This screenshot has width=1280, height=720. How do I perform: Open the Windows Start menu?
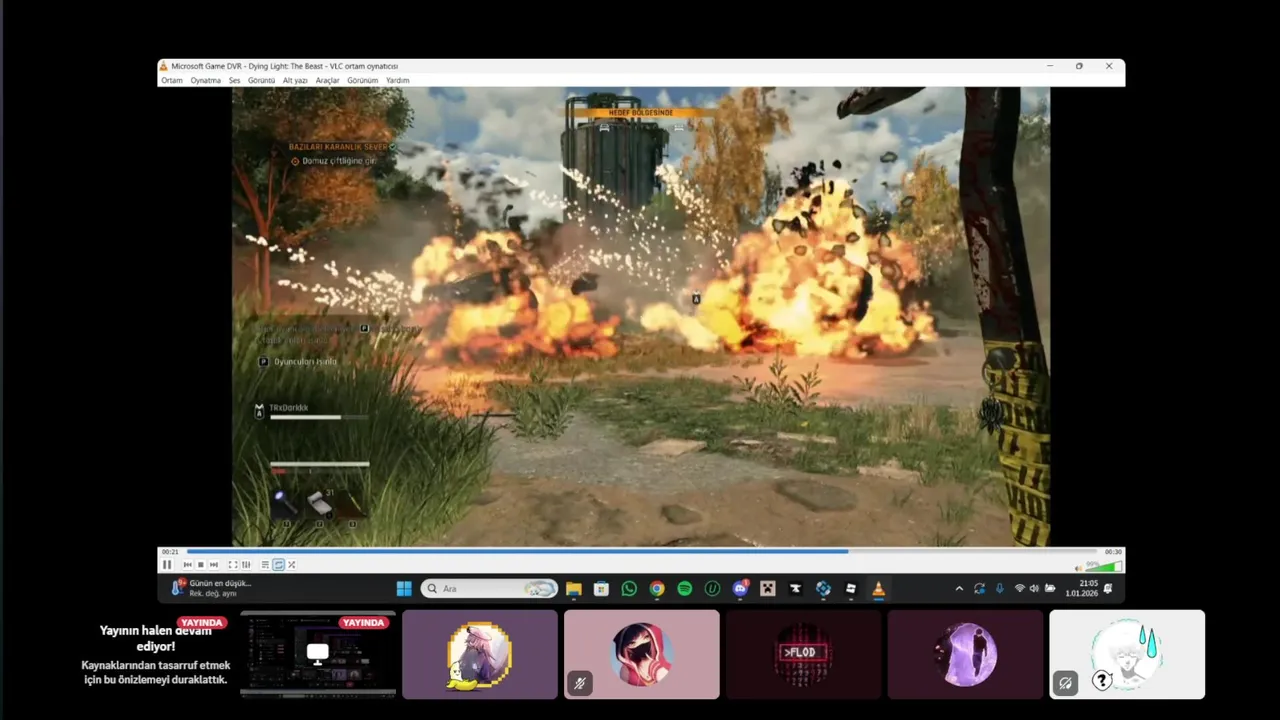tap(404, 589)
